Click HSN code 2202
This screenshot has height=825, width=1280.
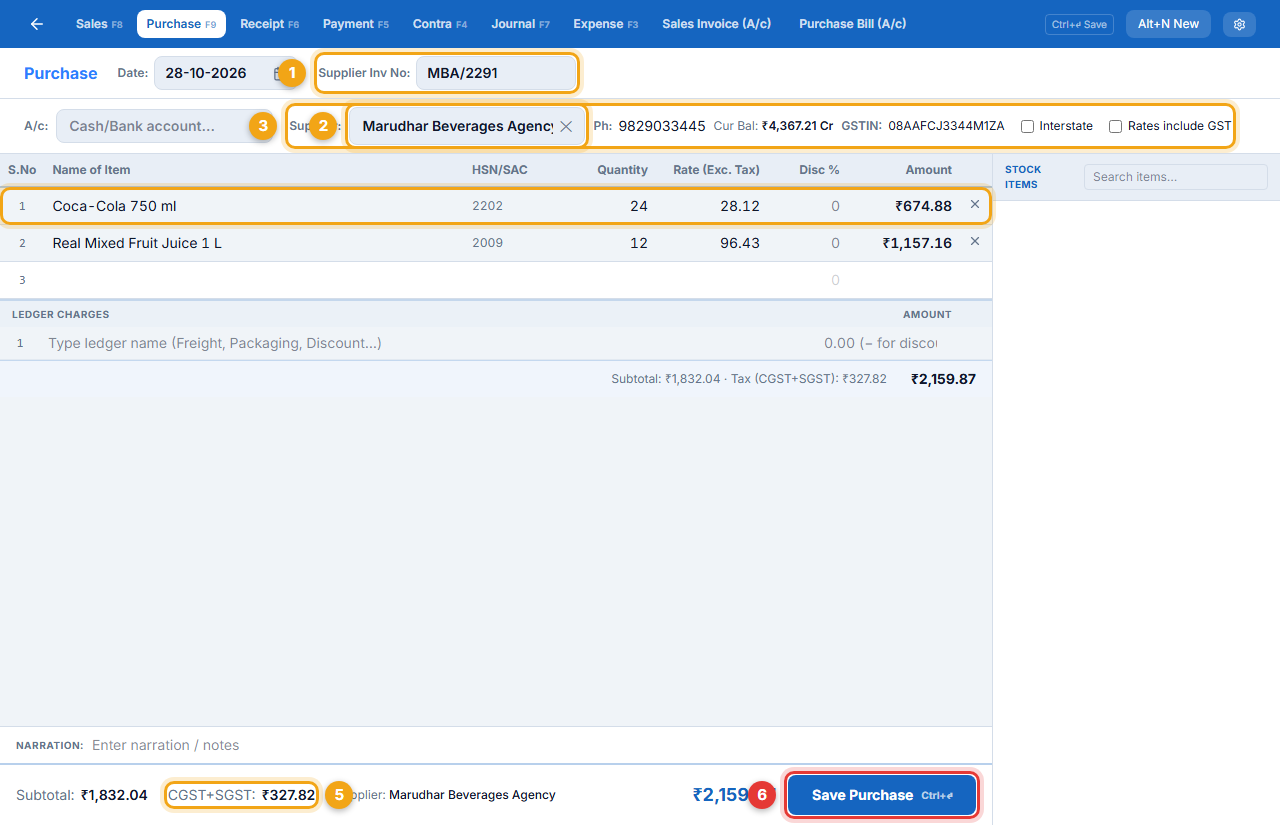tap(488, 206)
